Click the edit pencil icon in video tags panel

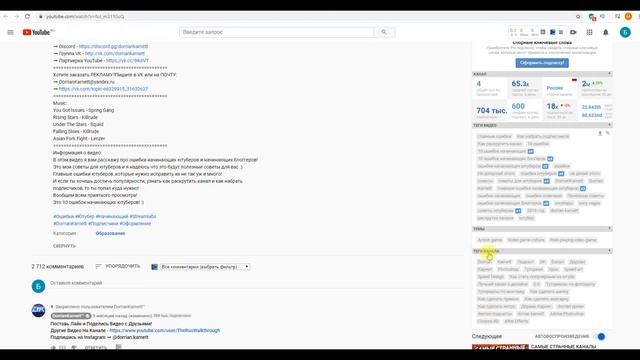click(x=608, y=133)
